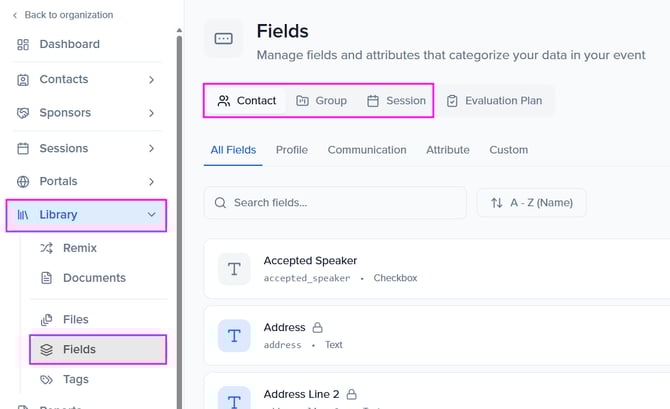Click the lock icon beside Address

(x=317, y=327)
